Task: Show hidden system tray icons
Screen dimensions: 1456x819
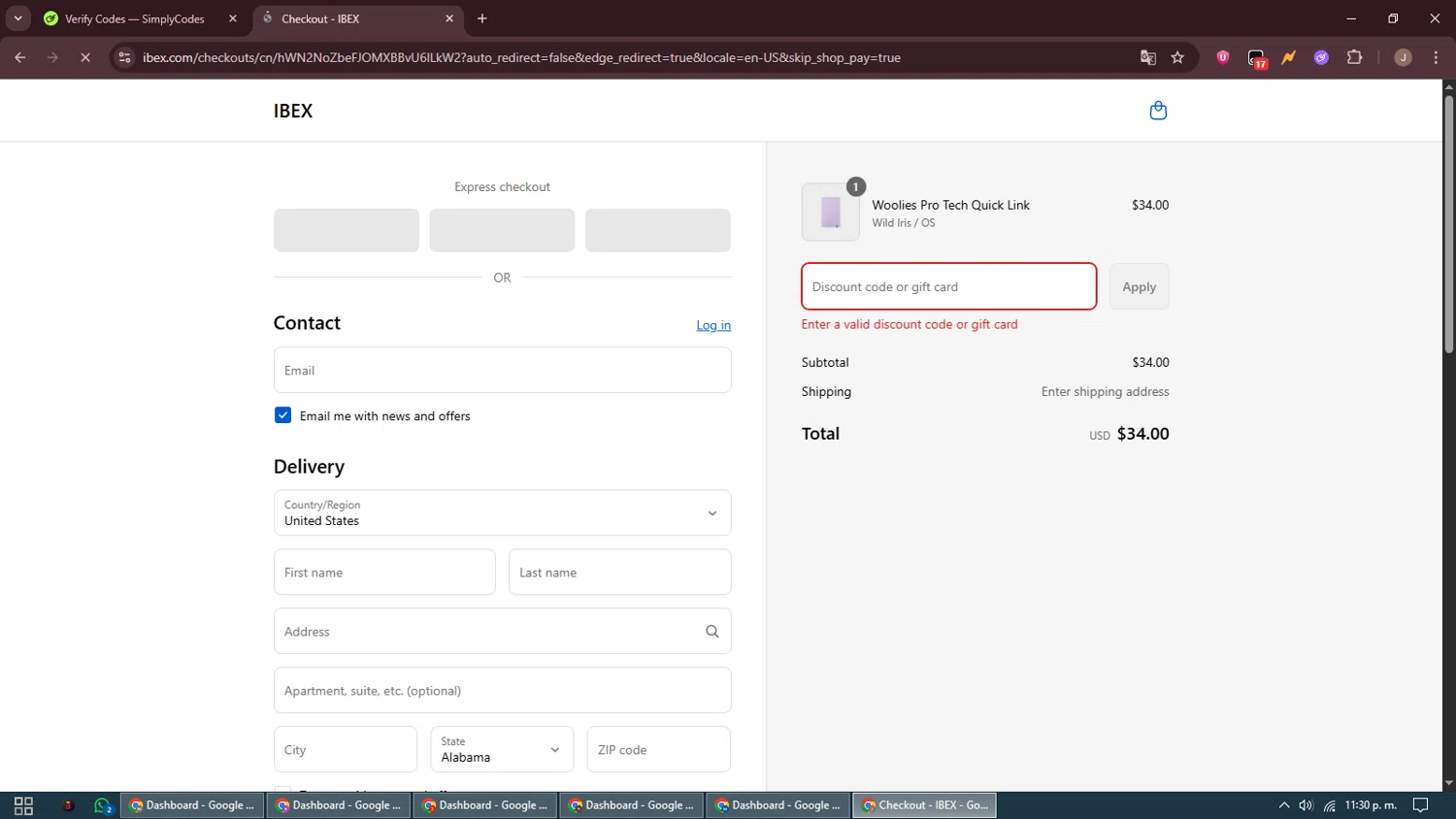Action: click(x=1284, y=805)
